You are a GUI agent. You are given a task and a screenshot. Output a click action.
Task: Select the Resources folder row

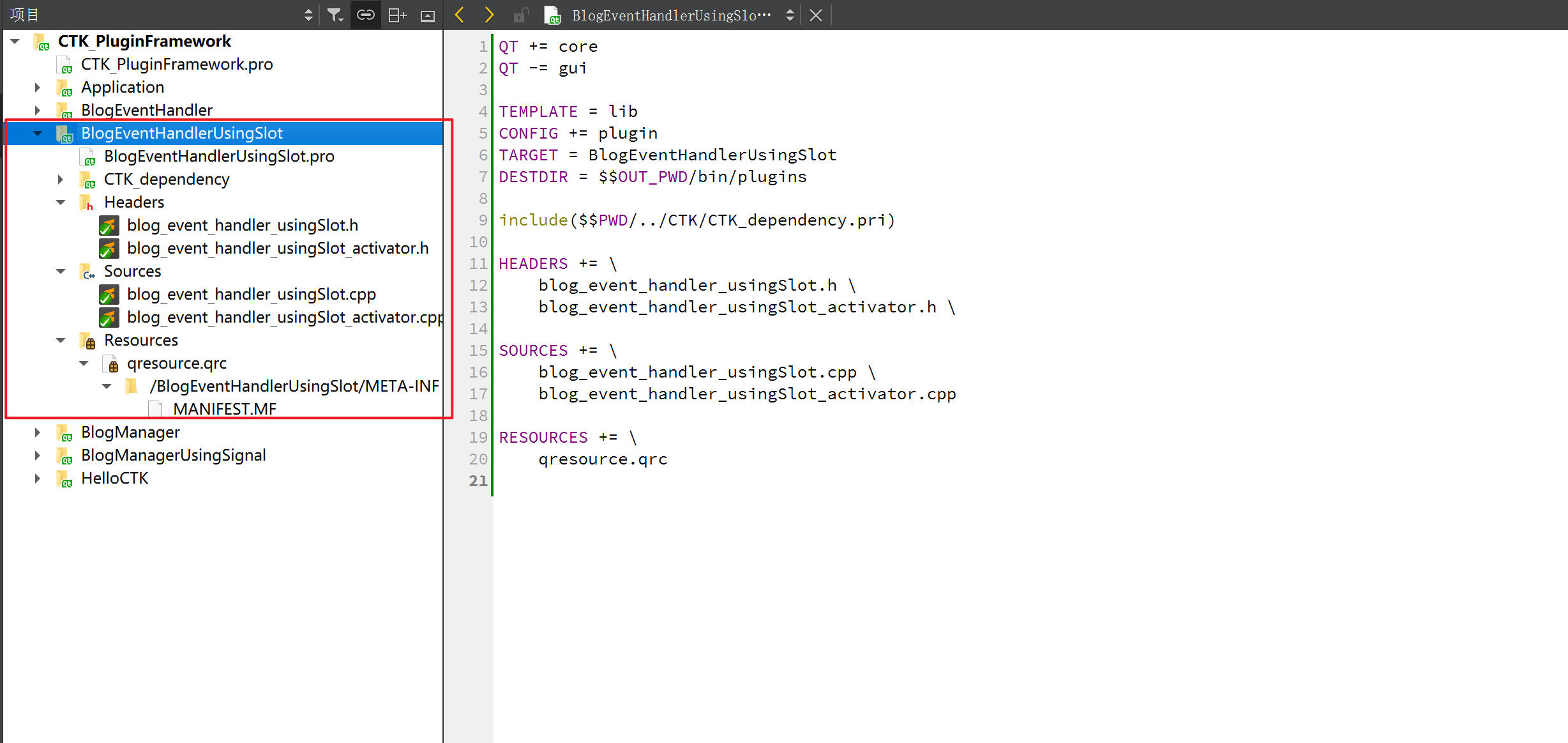point(223,341)
